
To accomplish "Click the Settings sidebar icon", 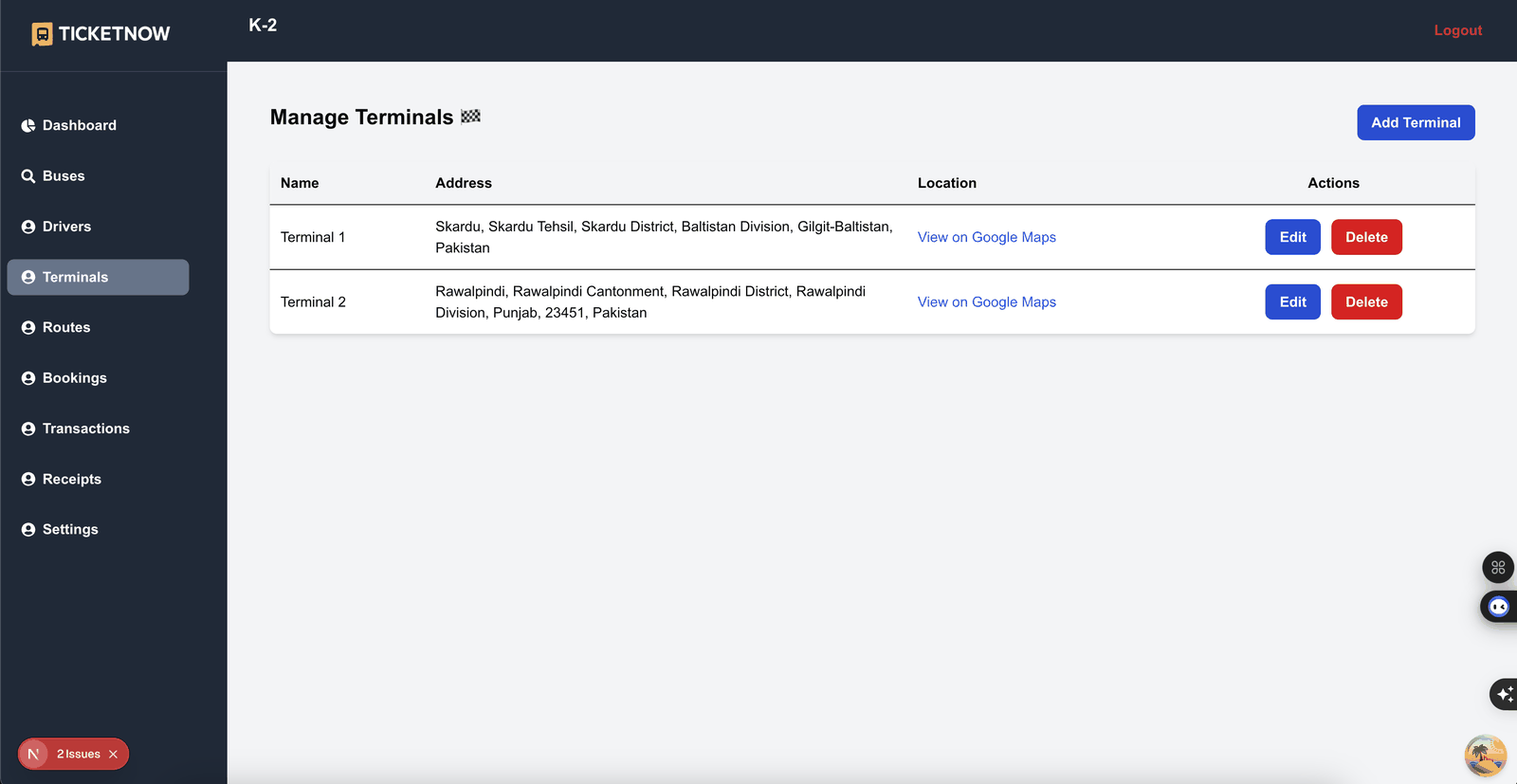I will pyautogui.click(x=28, y=529).
